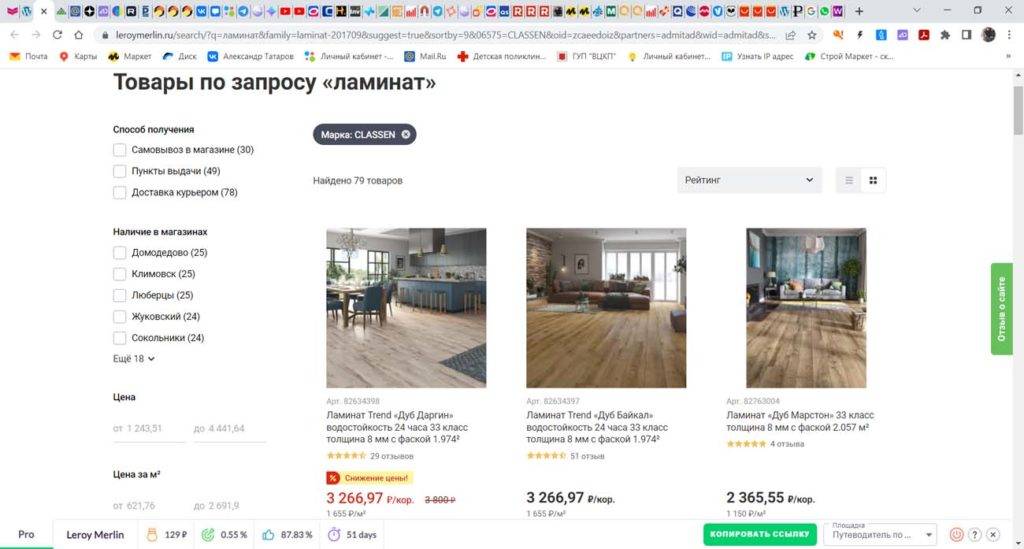Select the Pro tab in bottom bar
Viewport: 1024px width, 549px height.
(x=26, y=535)
